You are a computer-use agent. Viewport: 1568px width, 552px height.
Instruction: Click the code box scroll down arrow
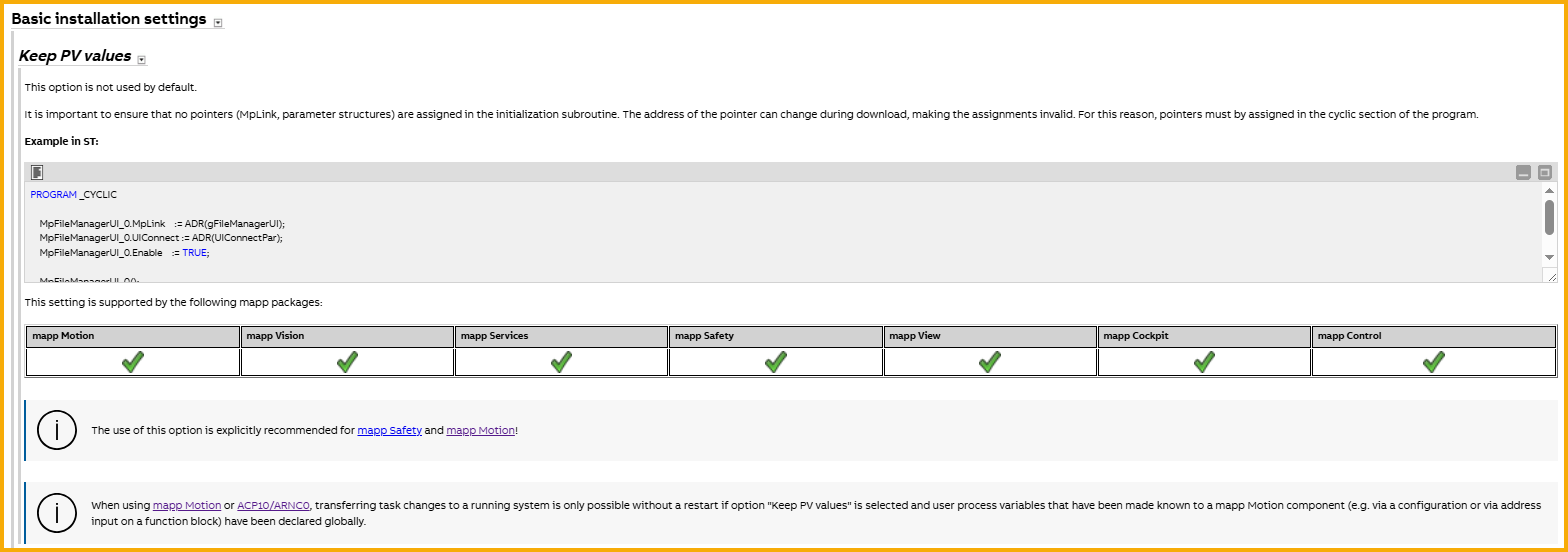(x=1549, y=257)
